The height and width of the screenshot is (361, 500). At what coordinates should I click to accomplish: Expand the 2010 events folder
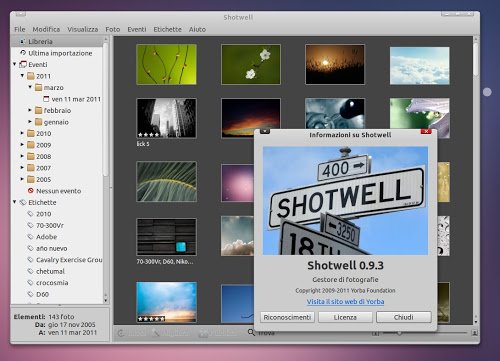click(x=22, y=133)
